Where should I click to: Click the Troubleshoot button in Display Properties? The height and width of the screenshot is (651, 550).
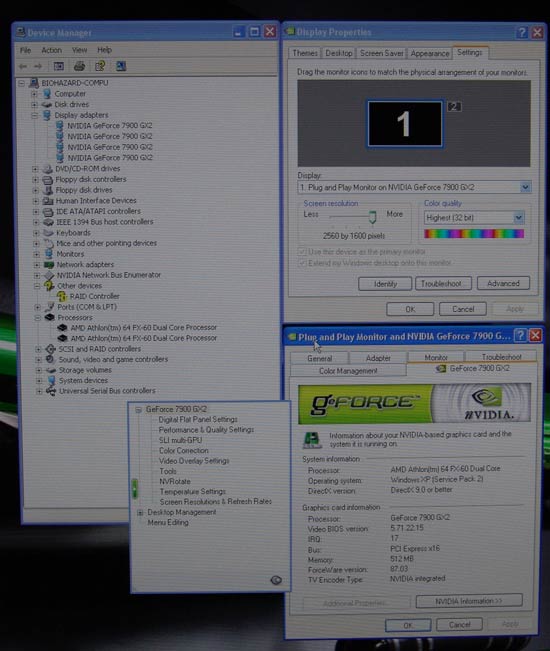tap(443, 284)
